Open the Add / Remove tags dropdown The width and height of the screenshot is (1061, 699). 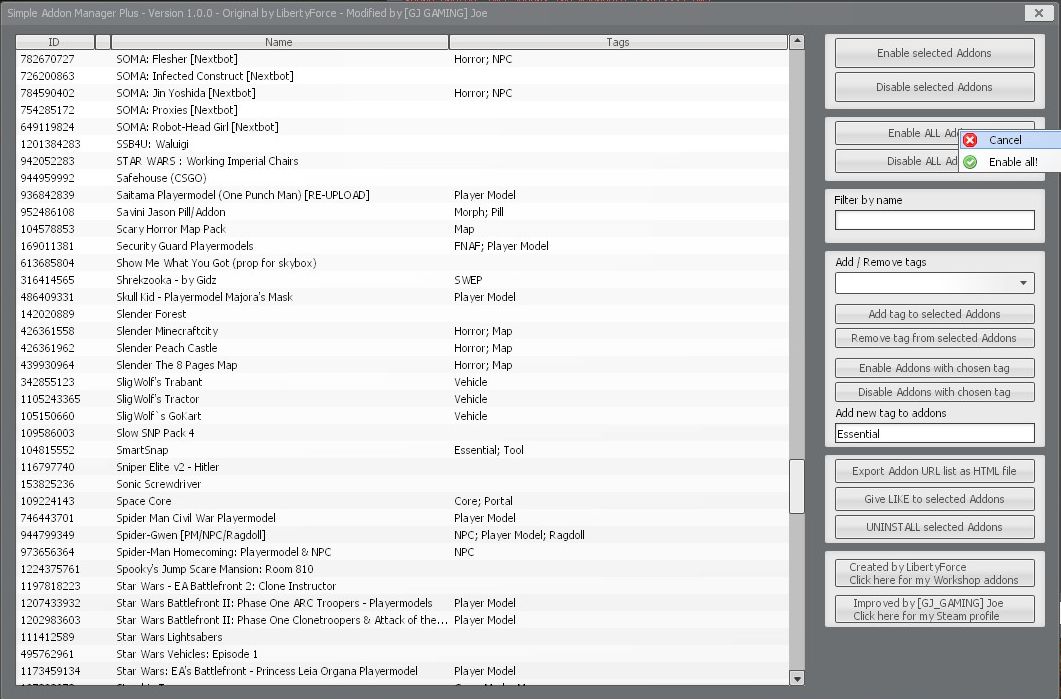(x=934, y=283)
